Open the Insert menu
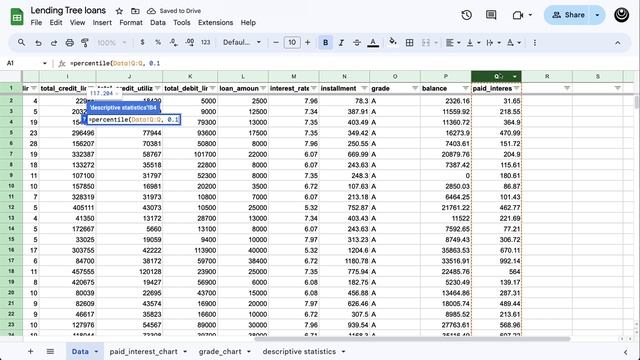Screen dimensions: 640x360 pos(102,22)
